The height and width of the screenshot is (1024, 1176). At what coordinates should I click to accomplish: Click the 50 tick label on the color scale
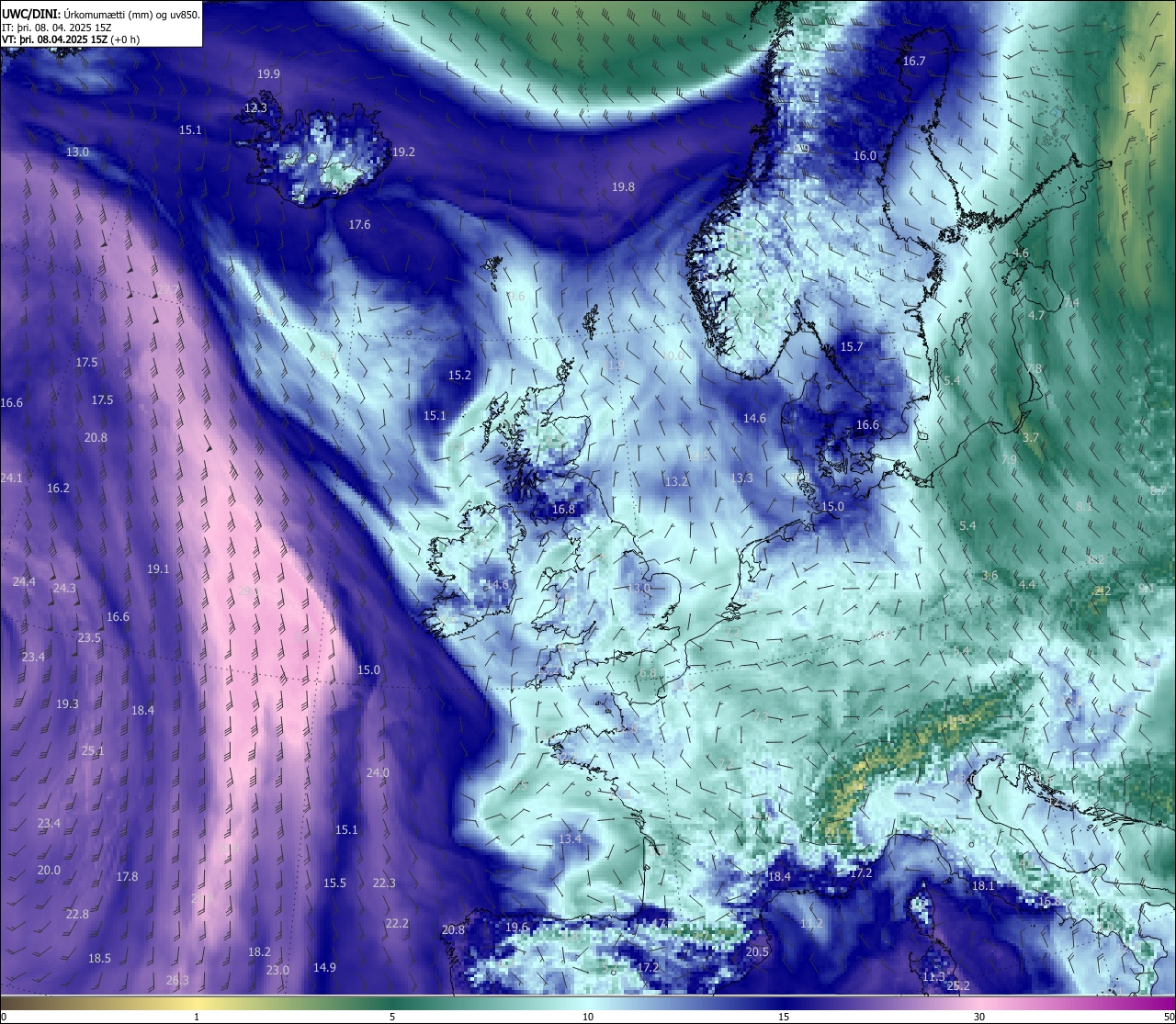point(1168,1017)
